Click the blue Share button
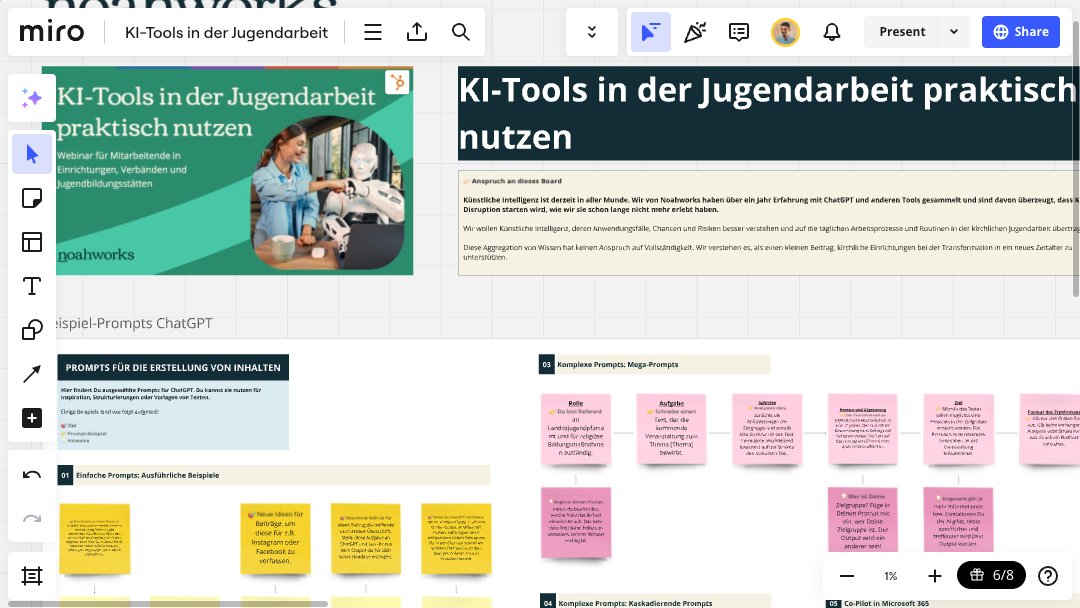 (x=1021, y=32)
